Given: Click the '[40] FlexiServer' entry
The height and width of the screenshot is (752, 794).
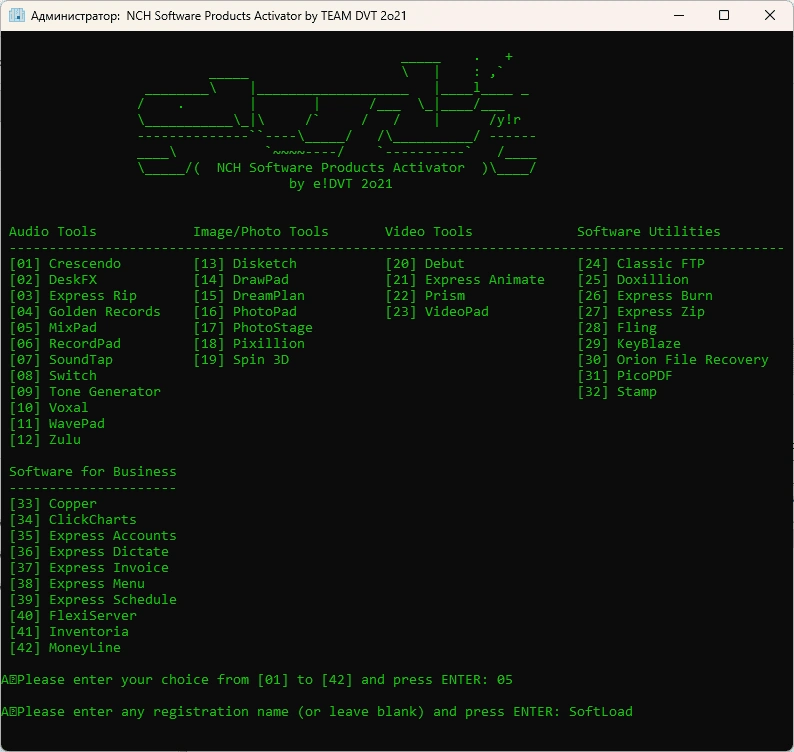Looking at the screenshot, I should point(73,616).
